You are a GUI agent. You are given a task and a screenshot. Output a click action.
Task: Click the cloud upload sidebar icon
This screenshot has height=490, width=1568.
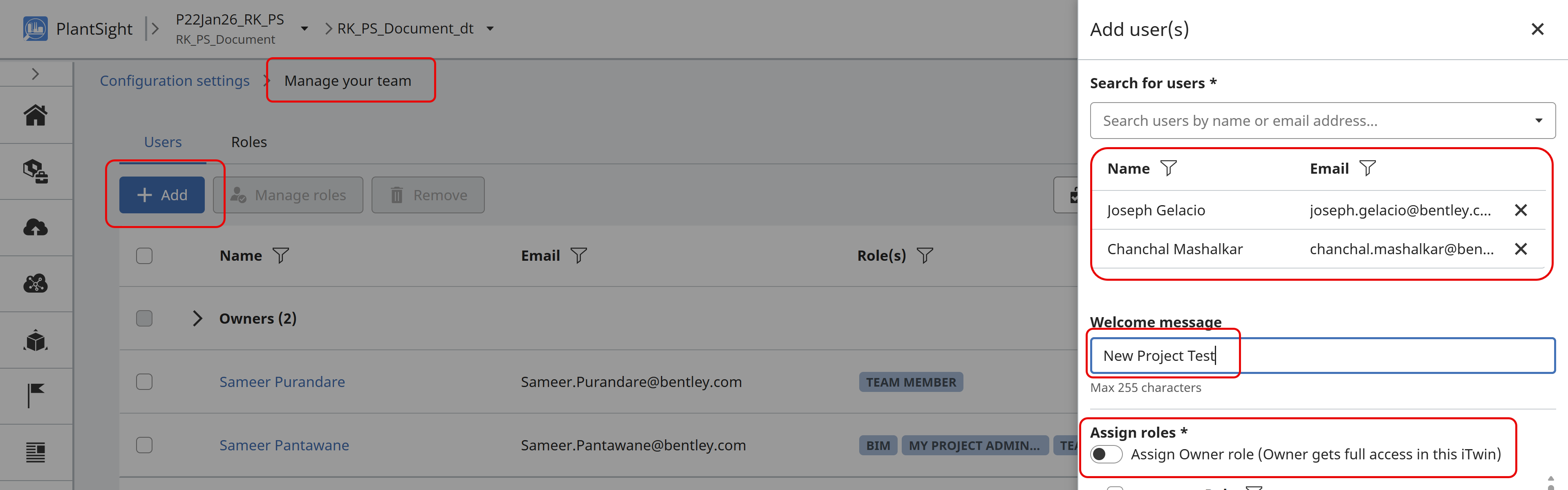pos(35,228)
